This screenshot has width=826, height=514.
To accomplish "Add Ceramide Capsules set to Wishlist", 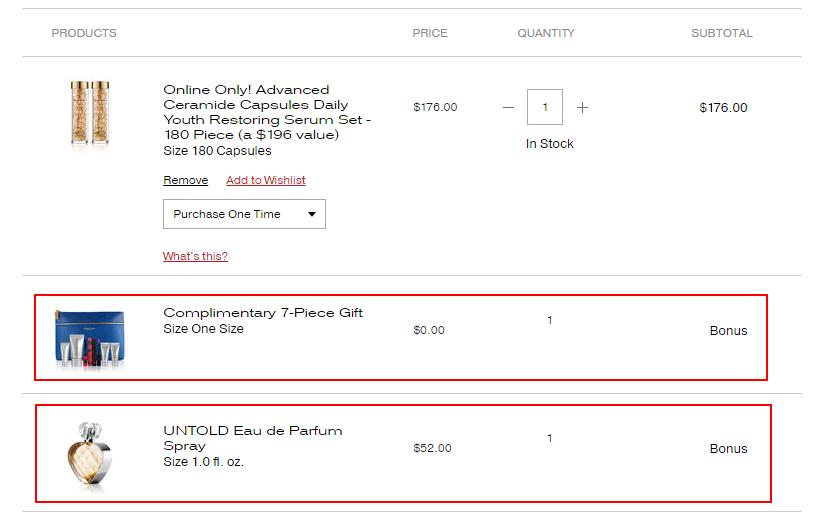I will 266,180.
